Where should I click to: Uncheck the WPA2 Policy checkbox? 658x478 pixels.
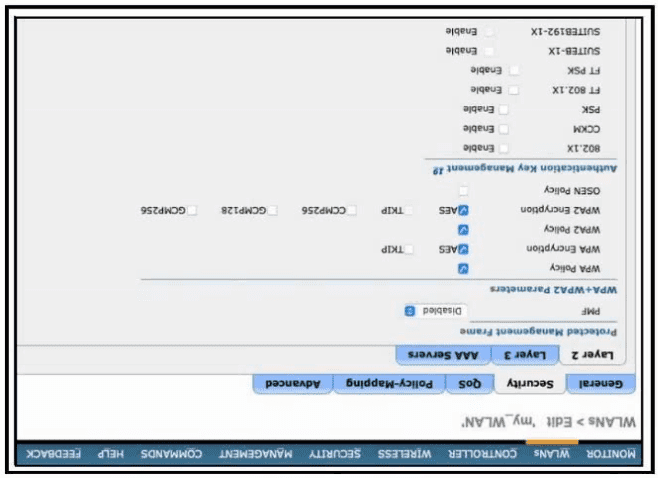[463, 229]
